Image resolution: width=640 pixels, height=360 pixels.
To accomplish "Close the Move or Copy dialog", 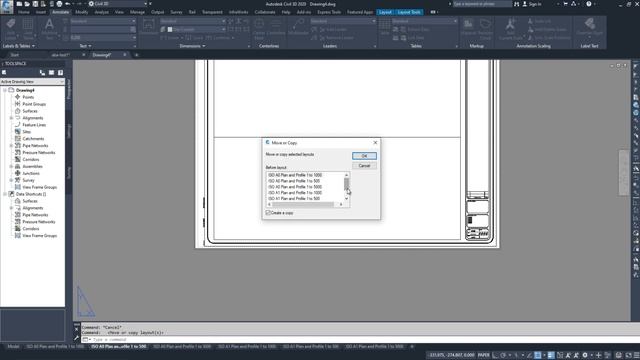I will (x=375, y=142).
